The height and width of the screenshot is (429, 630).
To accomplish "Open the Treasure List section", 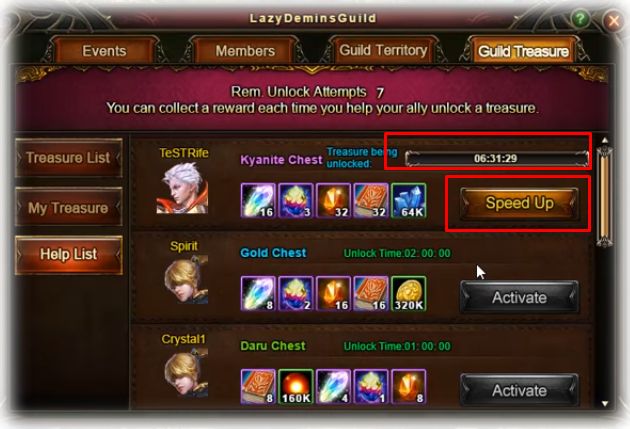I will [x=69, y=158].
